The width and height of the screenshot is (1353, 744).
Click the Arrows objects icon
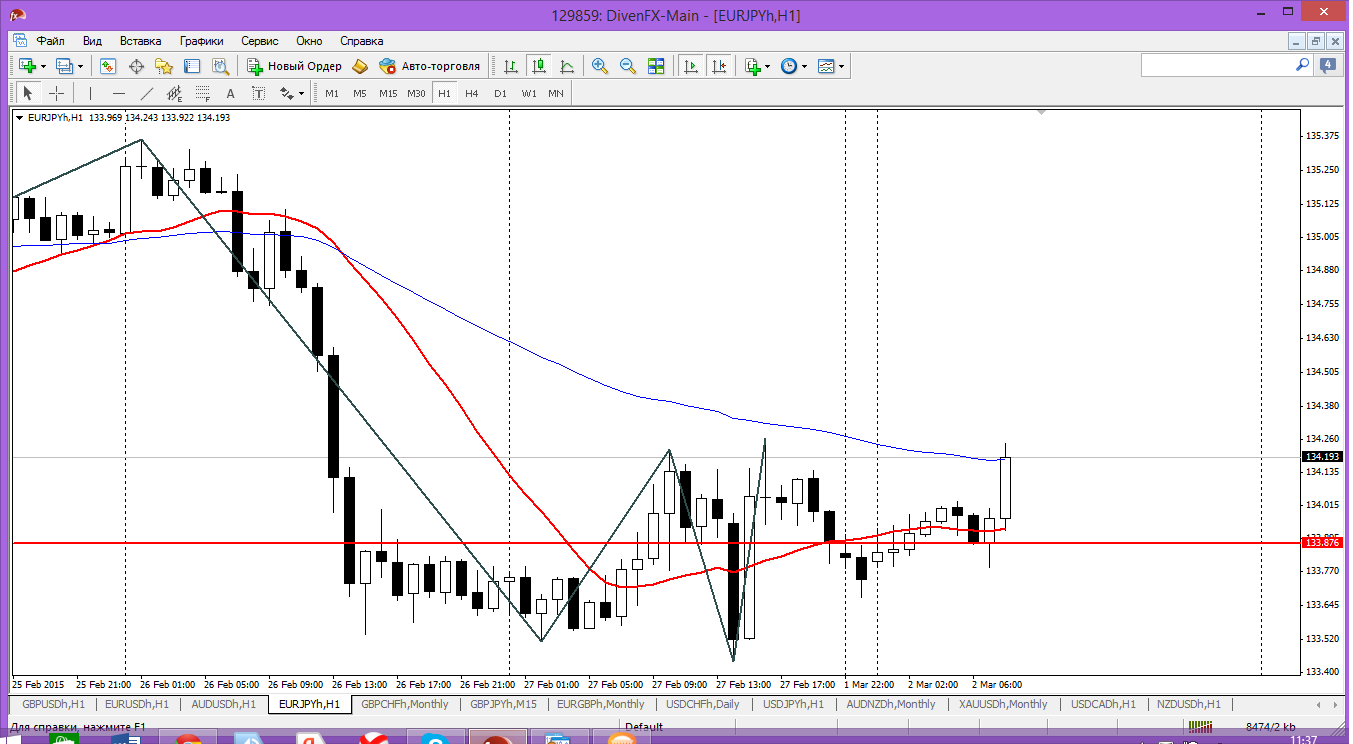pyautogui.click(x=287, y=93)
